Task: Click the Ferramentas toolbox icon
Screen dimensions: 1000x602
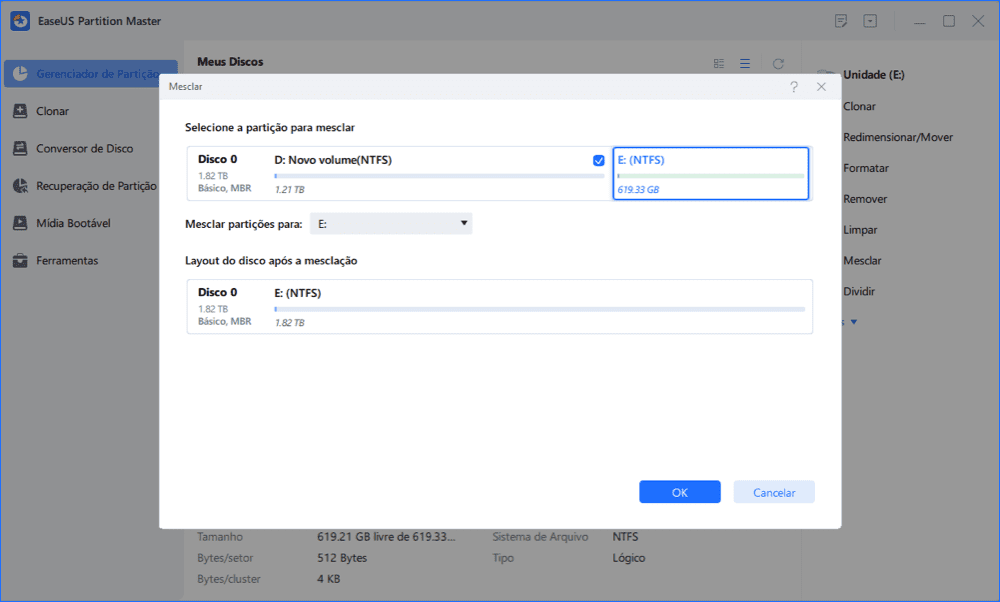Action: 20,260
